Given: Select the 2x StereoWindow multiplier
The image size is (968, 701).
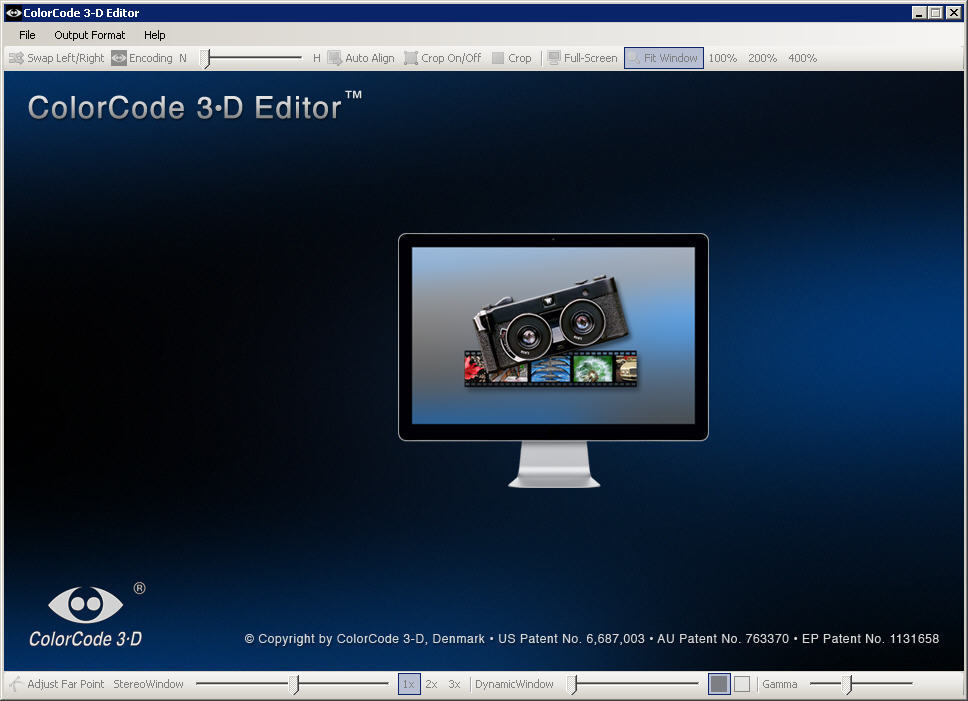Looking at the screenshot, I should point(431,684).
